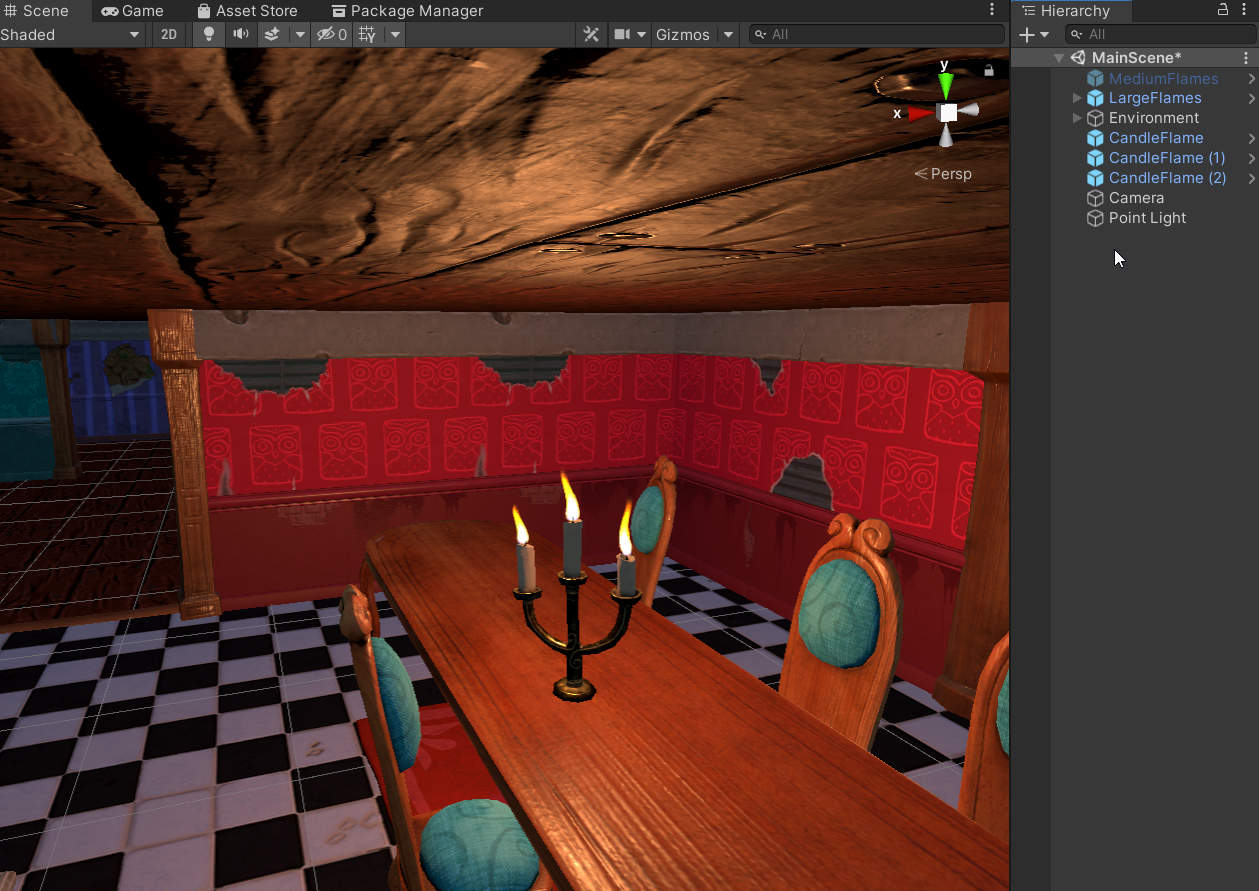
Task: Expand the LargeFlames hierarchy item
Action: [x=1077, y=98]
